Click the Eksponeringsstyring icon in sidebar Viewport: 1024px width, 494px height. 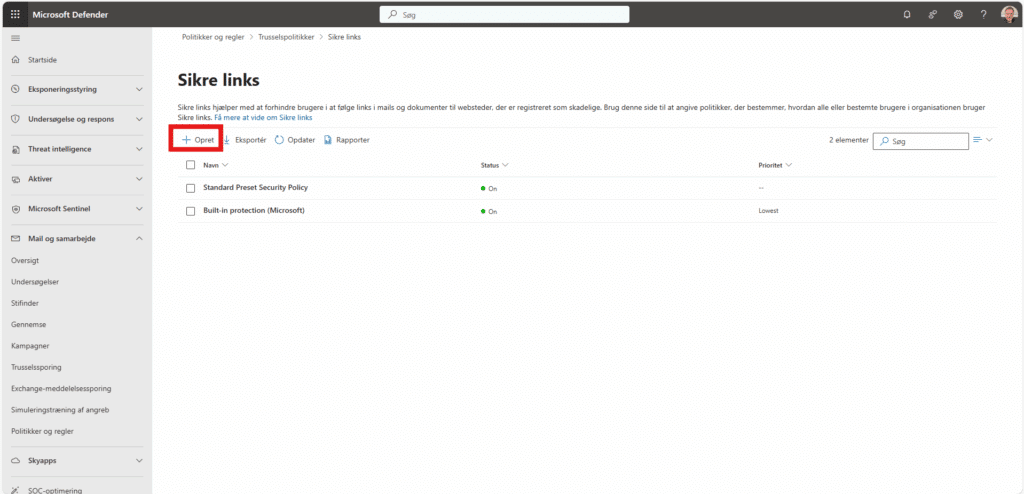tap(16, 89)
